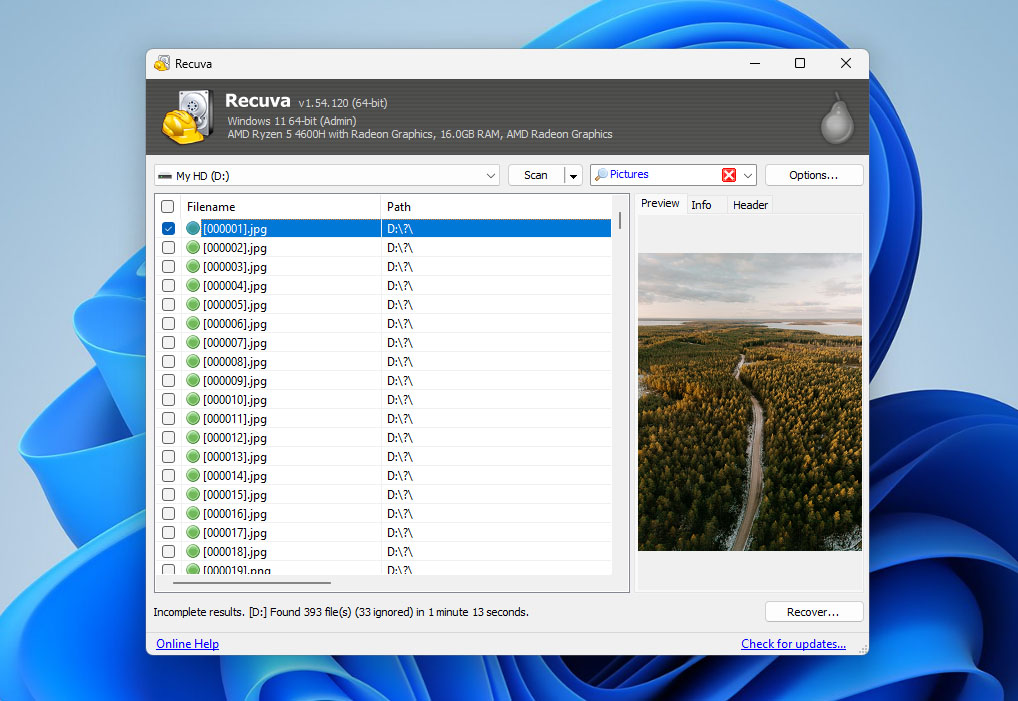
Task: Open the Pictures filter dropdown arrow
Action: (747, 175)
